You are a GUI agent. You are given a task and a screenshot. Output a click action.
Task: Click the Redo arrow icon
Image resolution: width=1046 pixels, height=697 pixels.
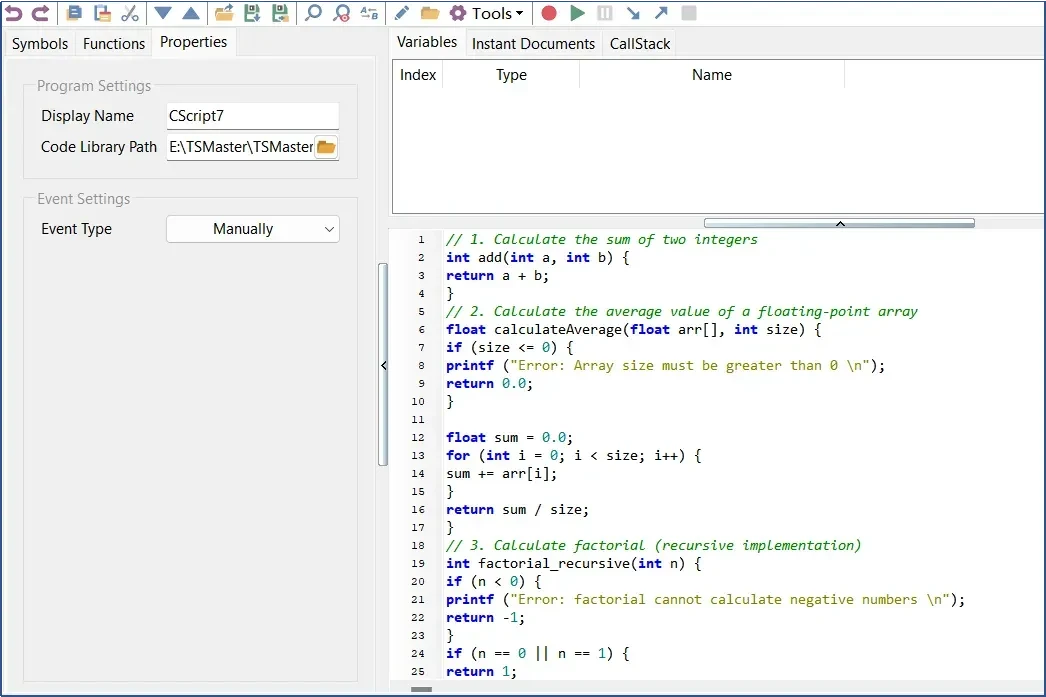pyautogui.click(x=41, y=13)
